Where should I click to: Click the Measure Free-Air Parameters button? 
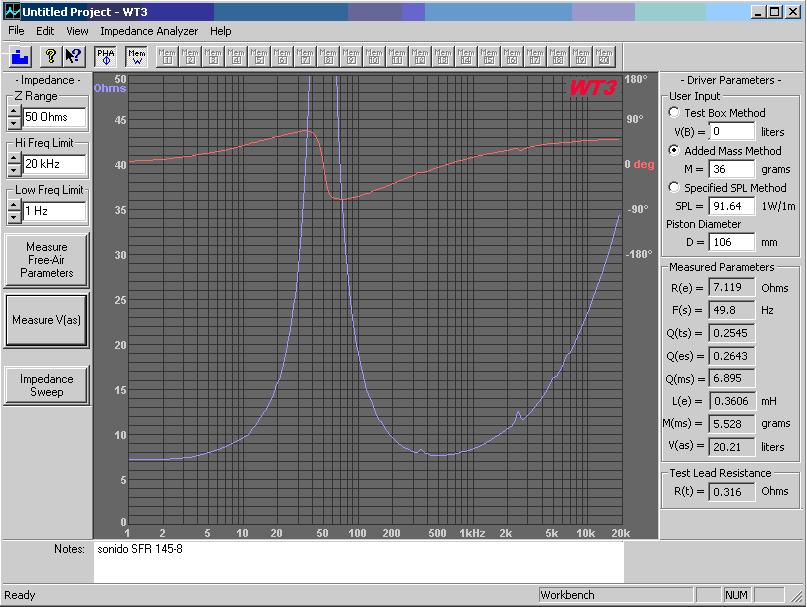46,260
